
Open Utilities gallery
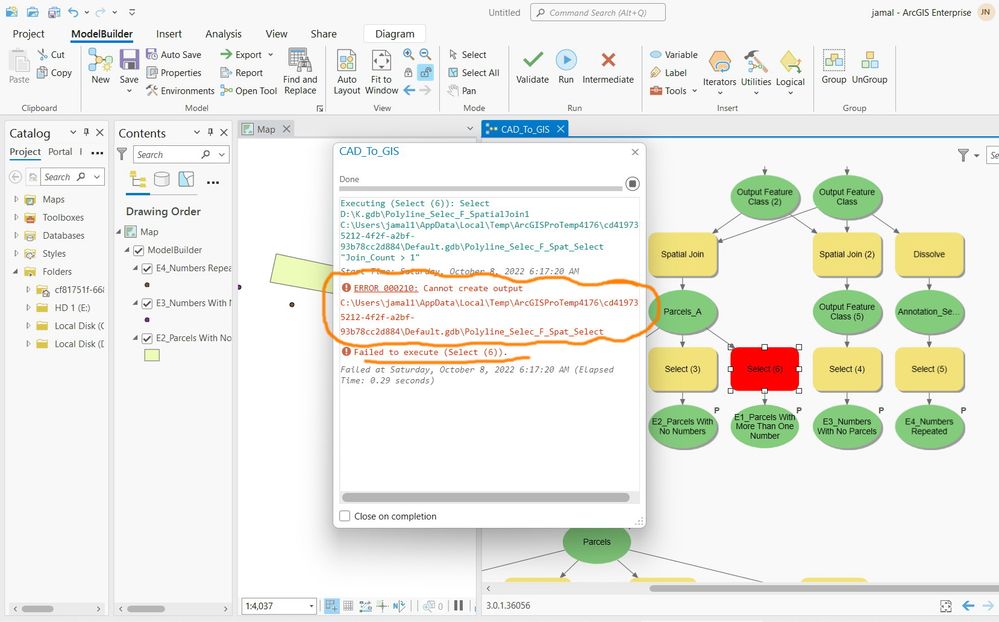pos(756,71)
